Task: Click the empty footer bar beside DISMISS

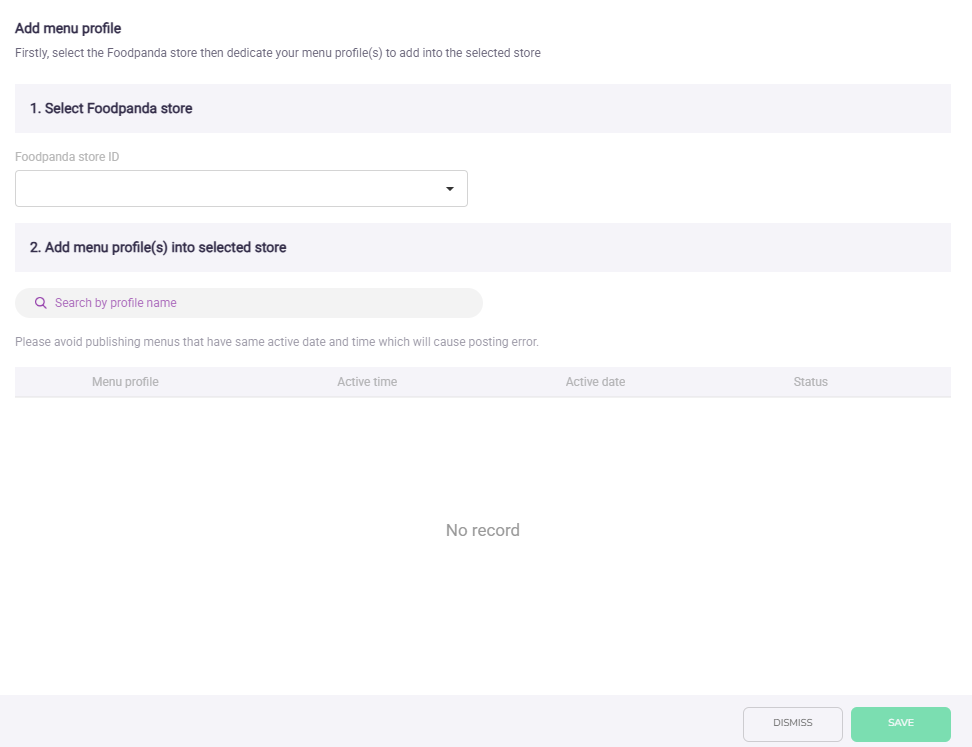Action: (x=370, y=722)
